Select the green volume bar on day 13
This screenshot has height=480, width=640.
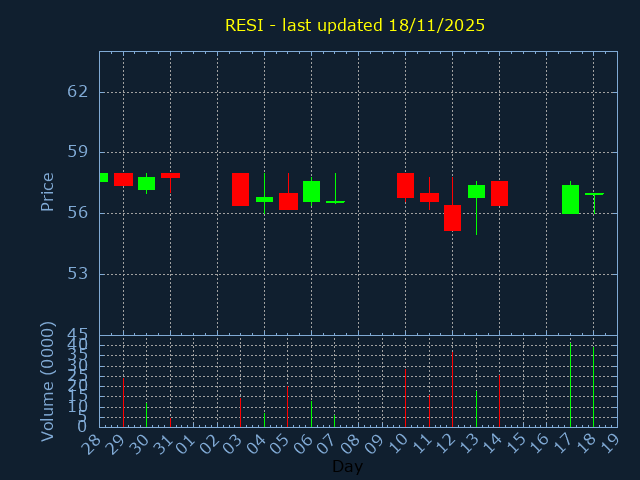[x=476, y=408]
